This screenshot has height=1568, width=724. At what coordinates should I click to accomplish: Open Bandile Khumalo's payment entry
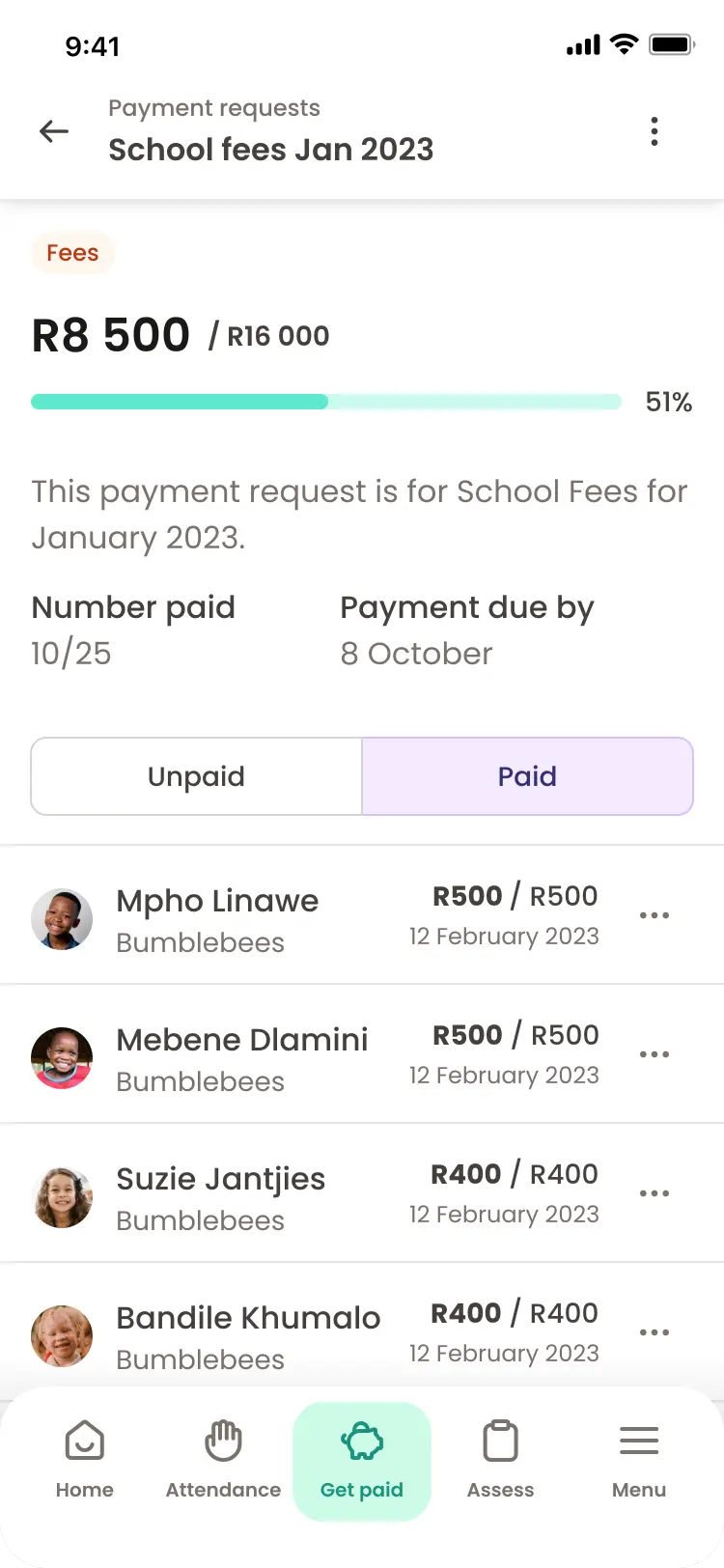(362, 1332)
